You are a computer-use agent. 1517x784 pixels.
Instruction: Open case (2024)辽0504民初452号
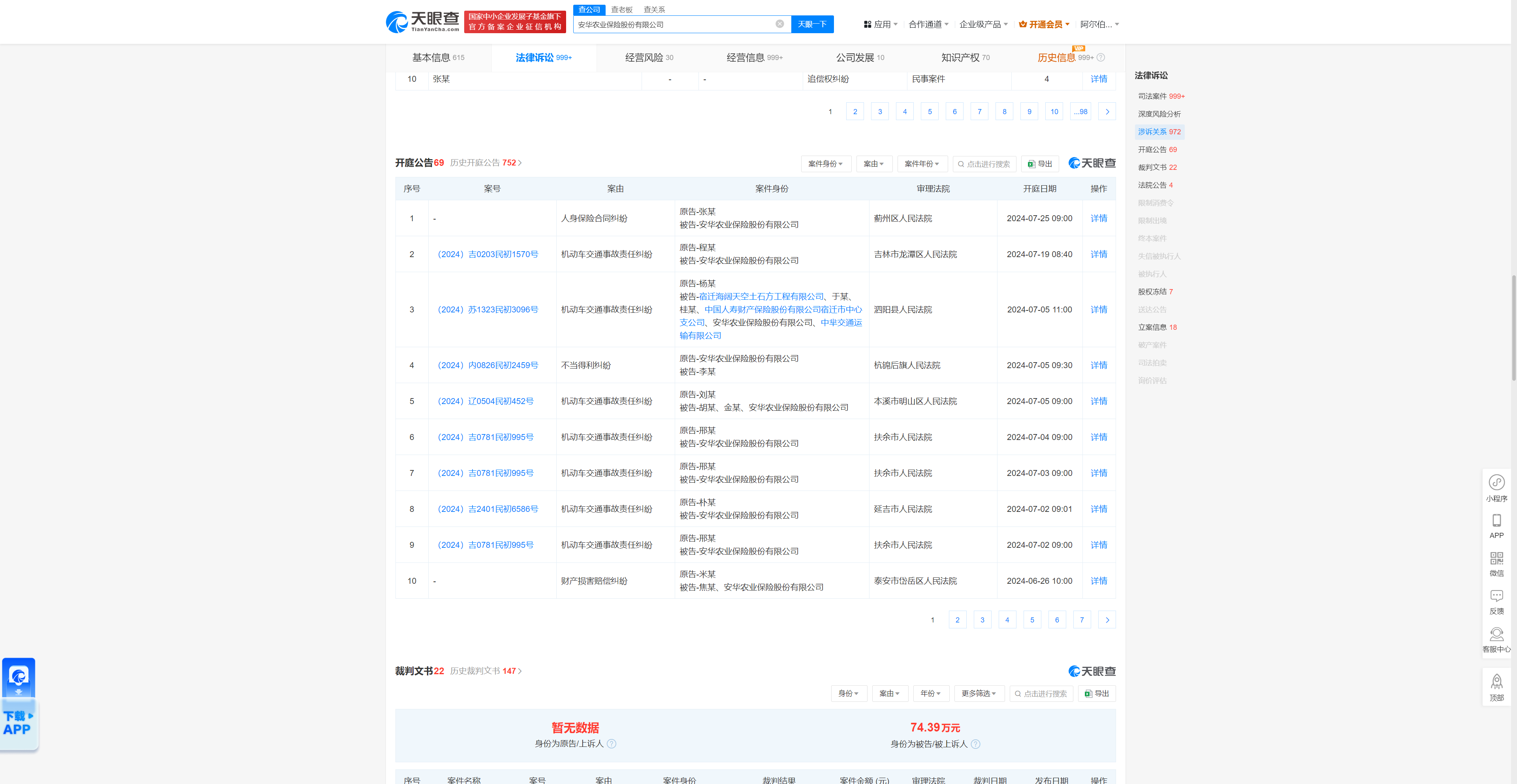(x=485, y=401)
